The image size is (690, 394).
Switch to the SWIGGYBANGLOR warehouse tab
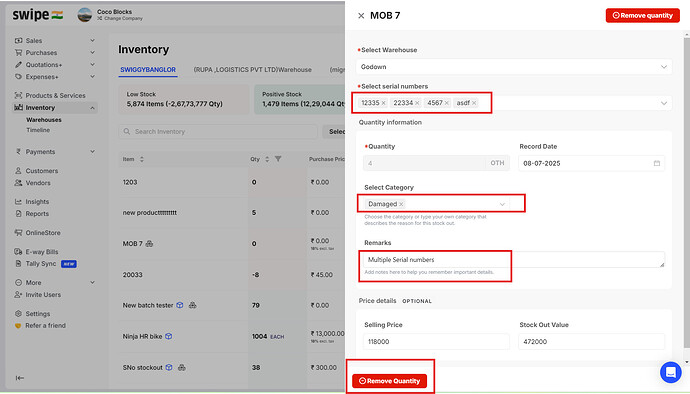tap(148, 70)
